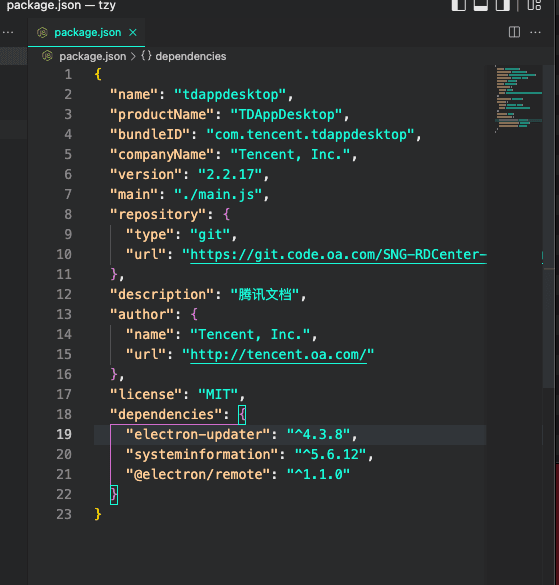The image size is (559, 585).
Task: Click the "com.tencent.tdappdesktop" bundleID value
Action: pos(310,135)
